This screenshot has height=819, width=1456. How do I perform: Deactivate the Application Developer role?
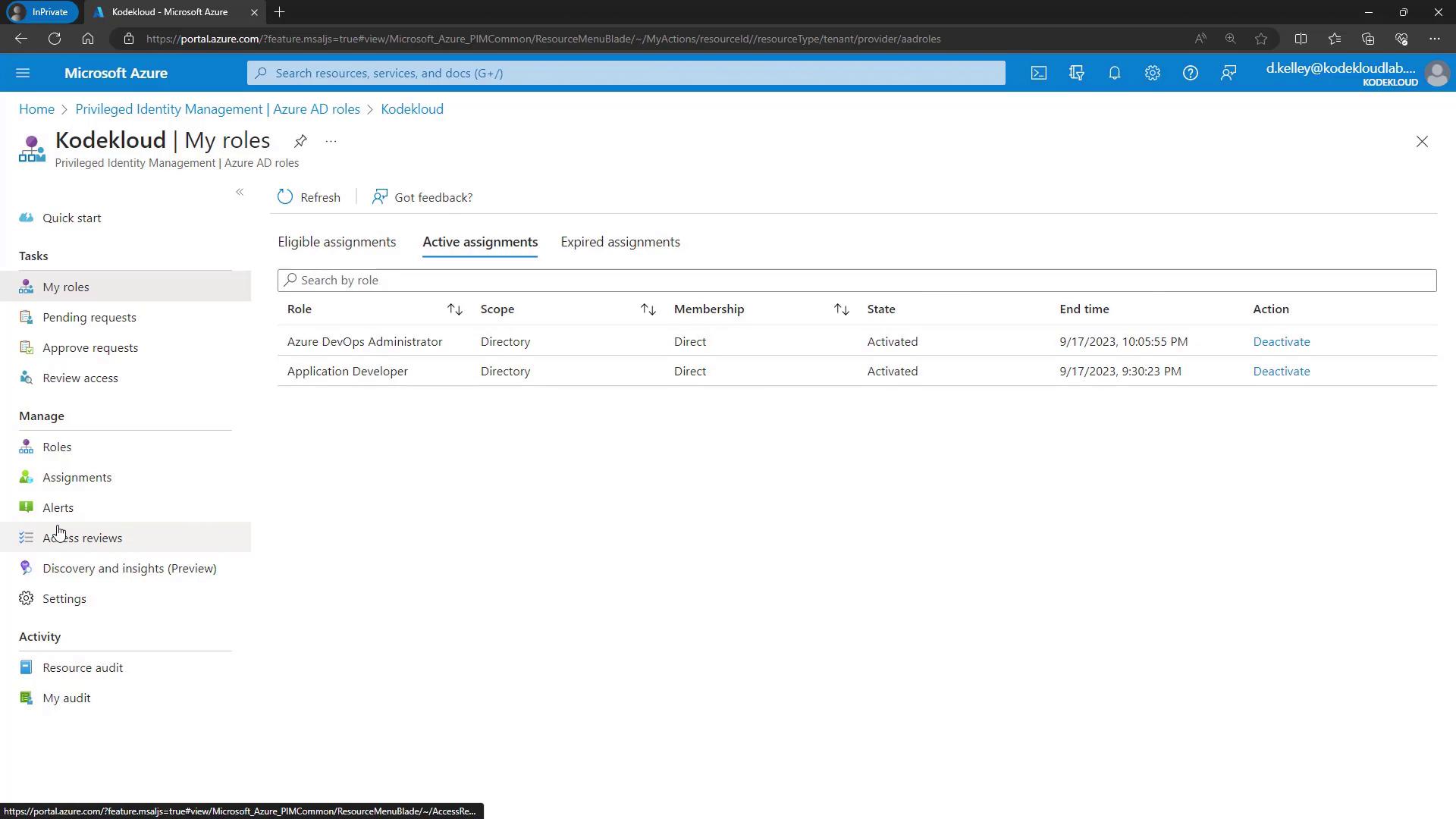(x=1281, y=371)
